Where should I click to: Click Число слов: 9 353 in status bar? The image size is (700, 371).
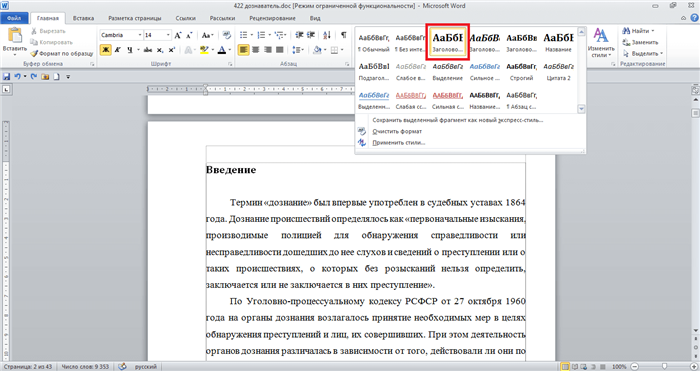pyautogui.click(x=85, y=367)
